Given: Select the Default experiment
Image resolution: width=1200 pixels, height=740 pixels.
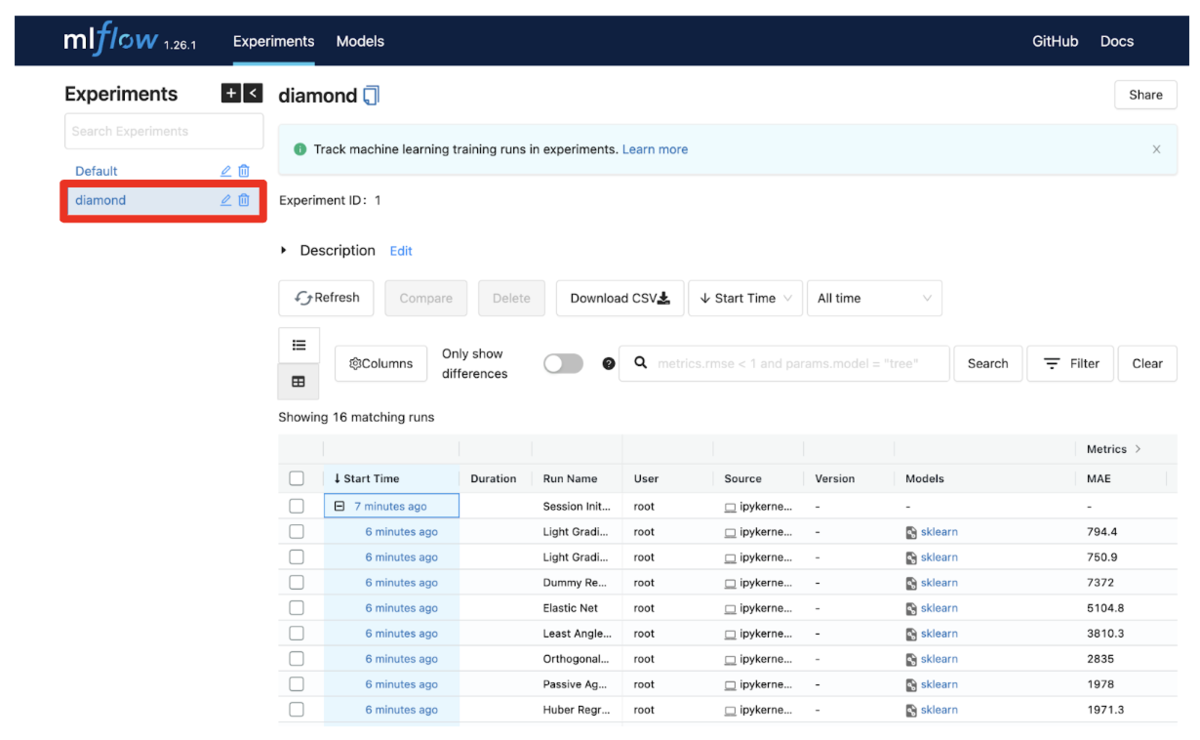Looking at the screenshot, I should pyautogui.click(x=96, y=171).
